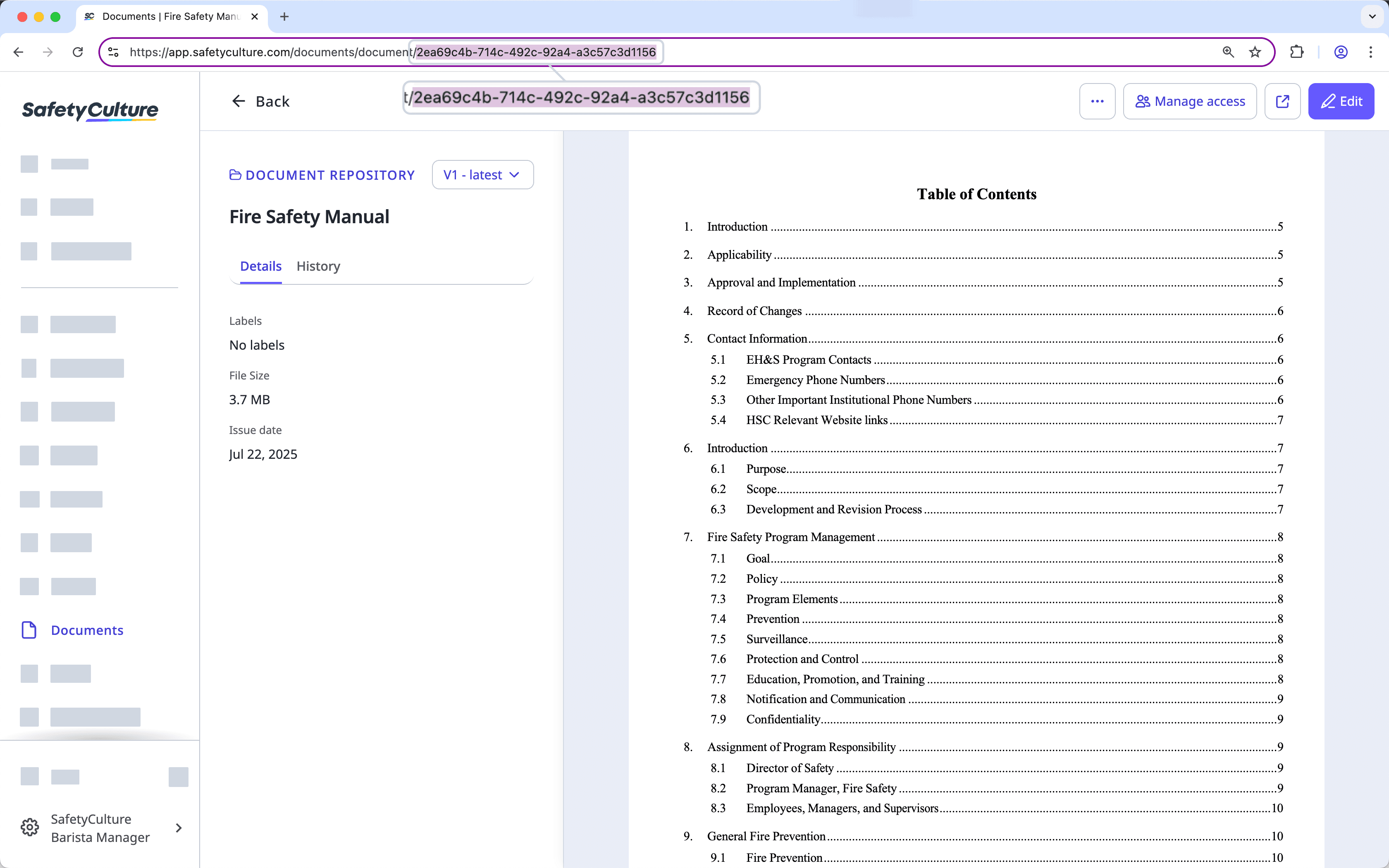
Task: Click the Documents icon in the sidebar
Action: coord(29,630)
